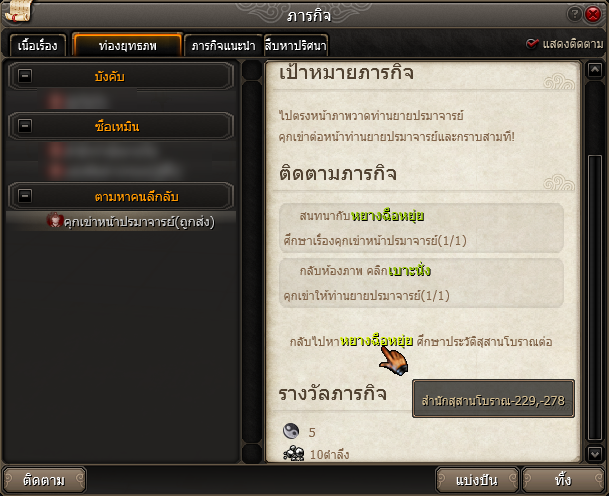Click the ติดตาม button
The image size is (609, 496).
coord(44,480)
